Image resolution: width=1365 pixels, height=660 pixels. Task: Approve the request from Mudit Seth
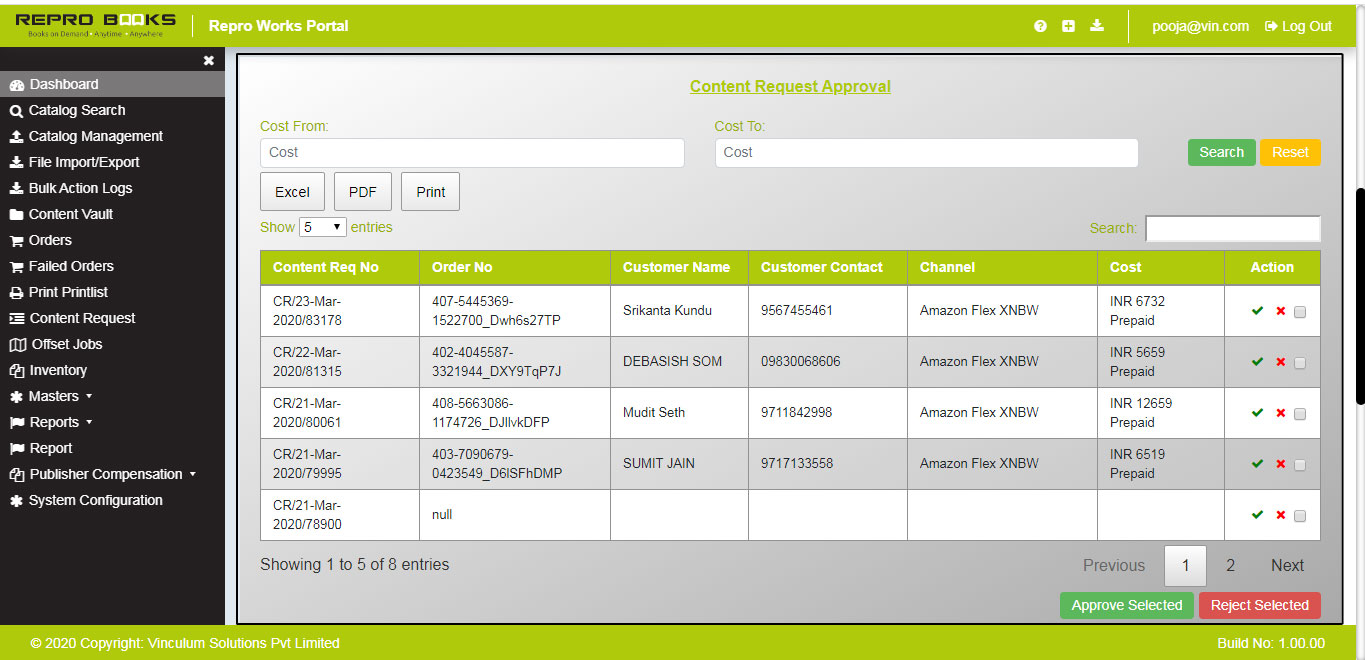[x=1257, y=413]
